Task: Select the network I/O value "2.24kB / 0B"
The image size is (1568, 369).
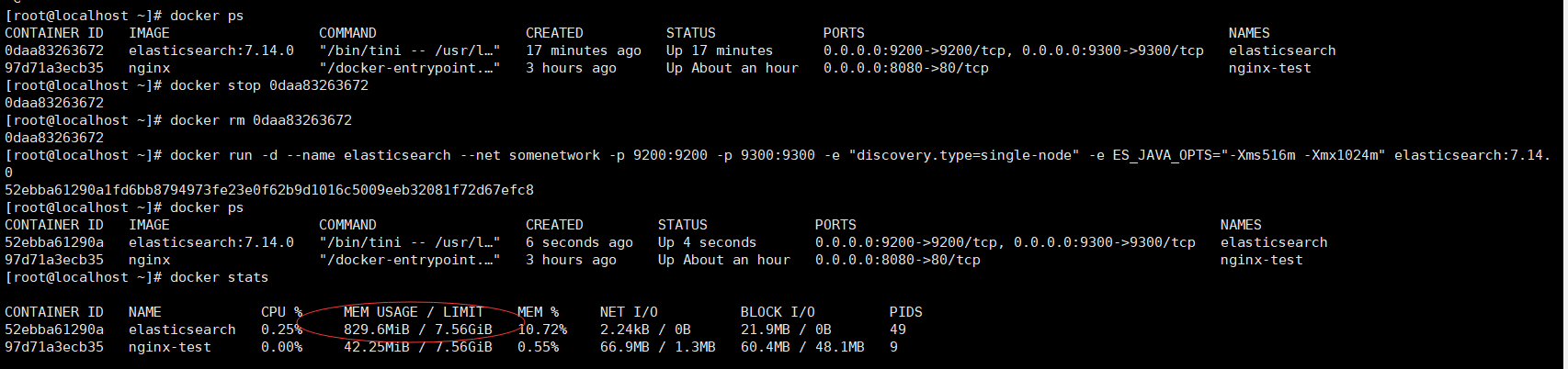Action: 645,330
